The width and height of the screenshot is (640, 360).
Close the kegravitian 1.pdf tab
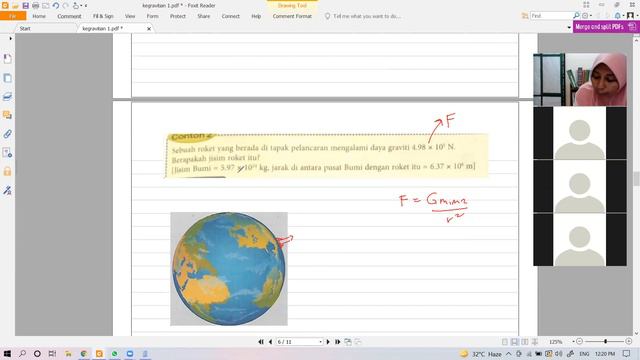tap(149, 29)
